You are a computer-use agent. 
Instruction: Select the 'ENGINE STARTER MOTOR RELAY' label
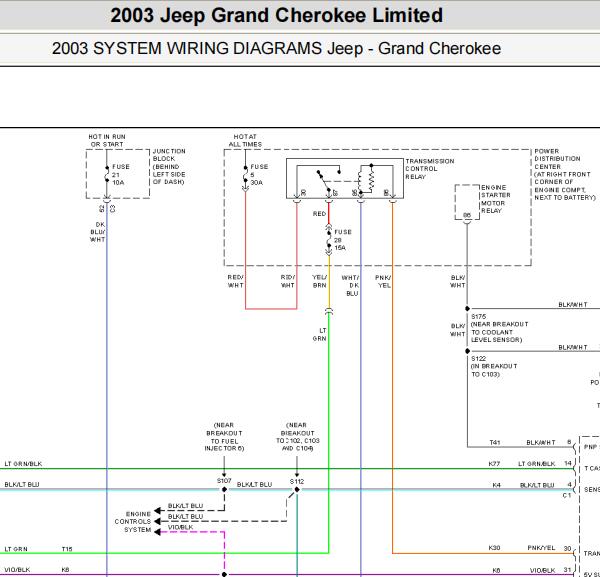click(x=496, y=199)
